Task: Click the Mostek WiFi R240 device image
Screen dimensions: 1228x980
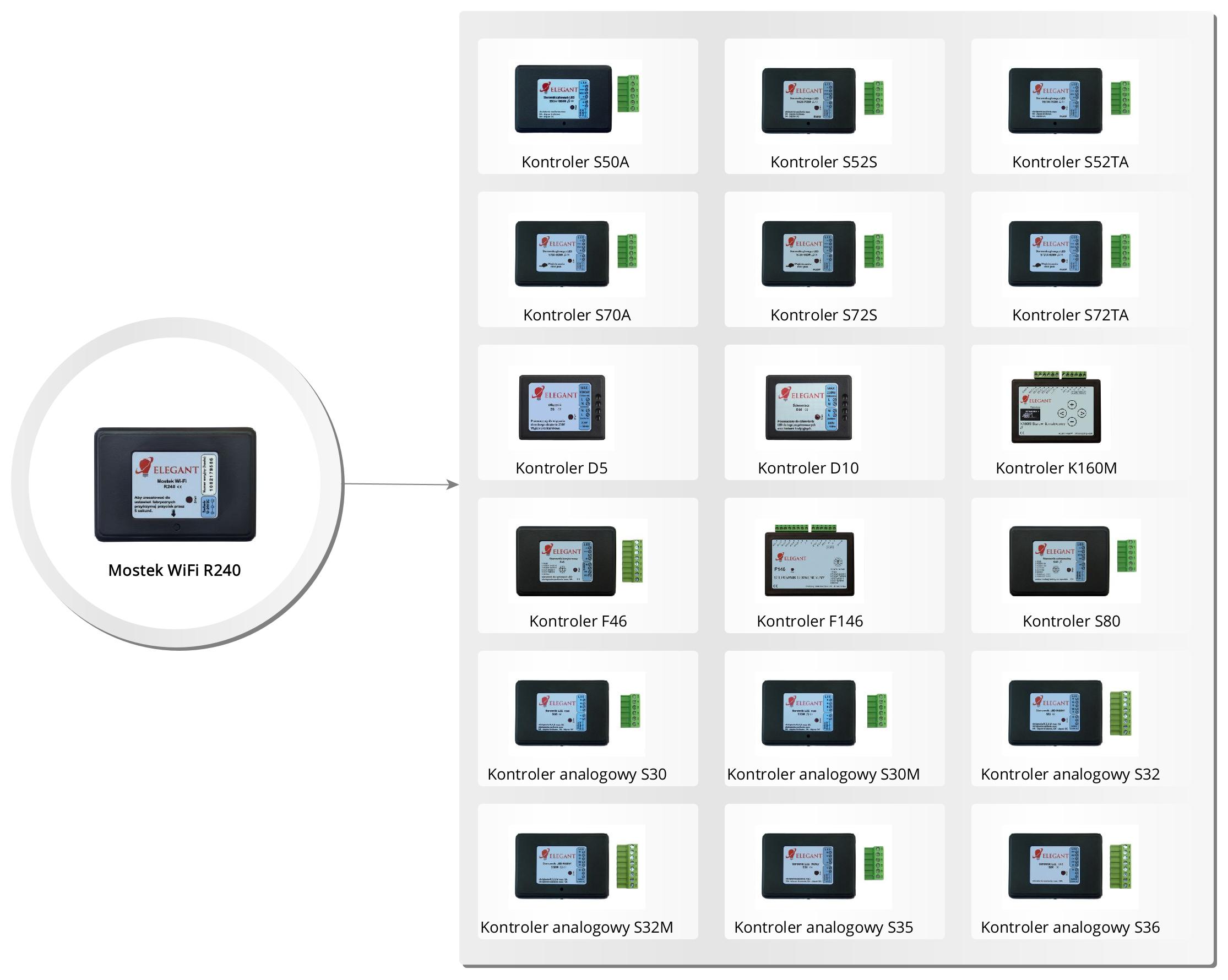Action: point(175,484)
